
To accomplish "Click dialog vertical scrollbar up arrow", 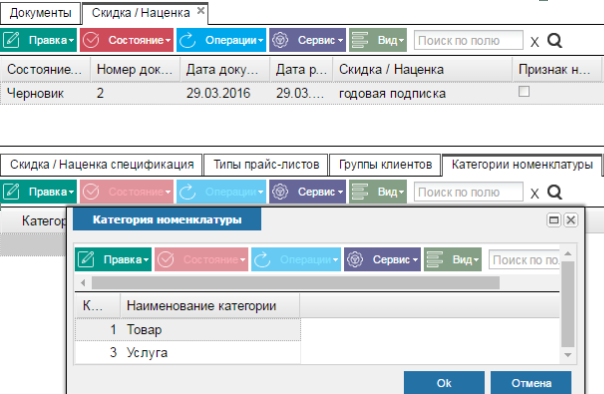I will tap(568, 253).
